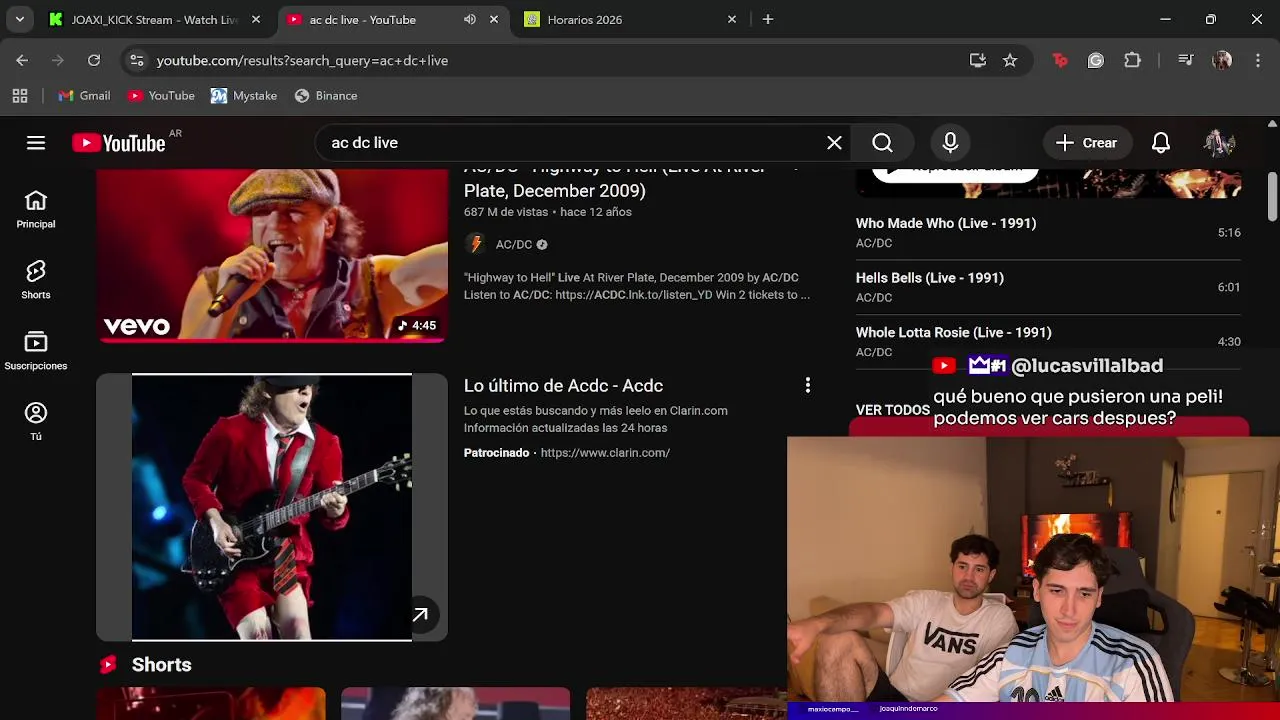Open Lo último de Acdc ad title
The height and width of the screenshot is (720, 1280).
coord(563,385)
